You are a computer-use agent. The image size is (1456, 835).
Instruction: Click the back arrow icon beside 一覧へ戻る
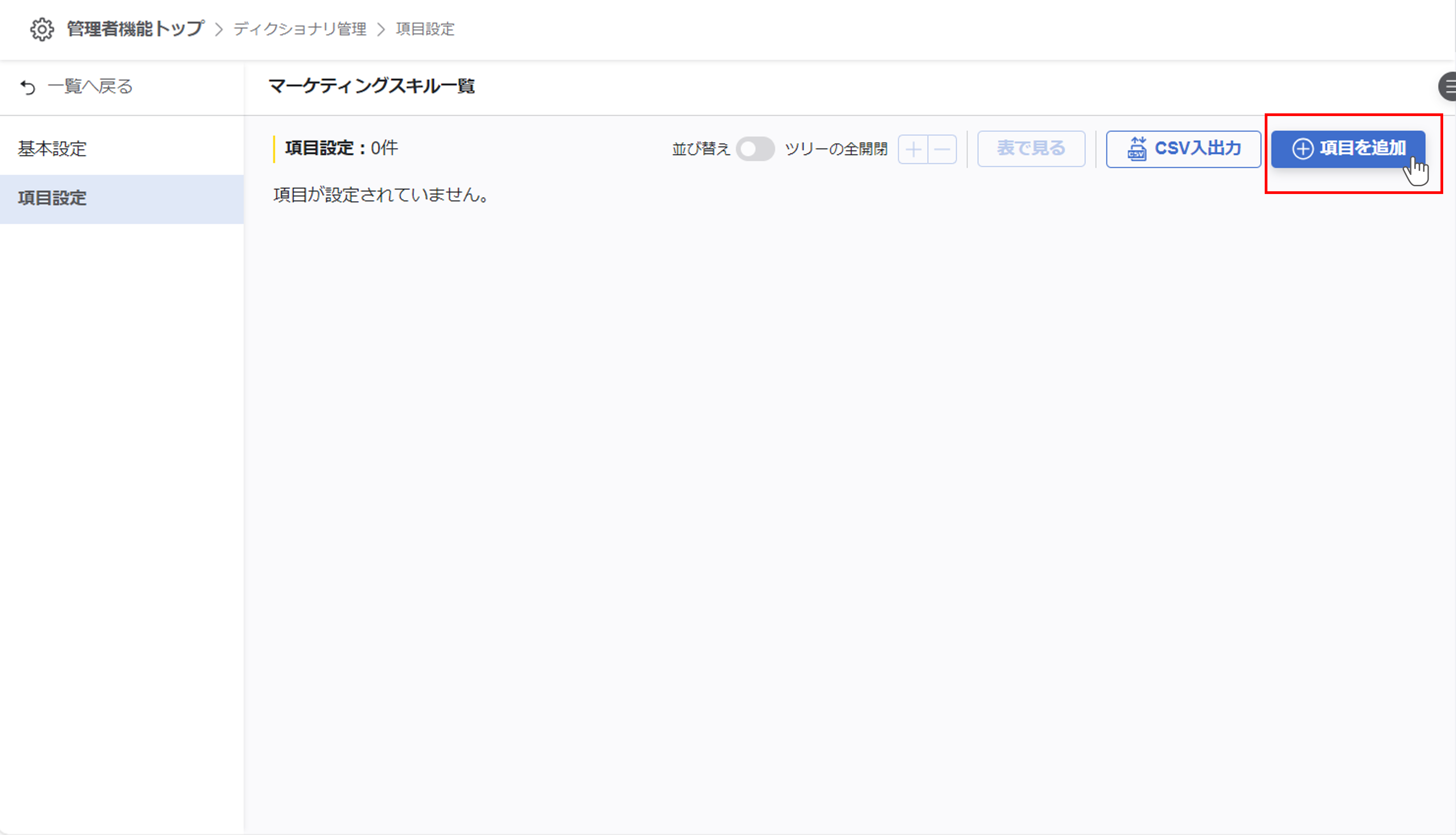click(28, 87)
